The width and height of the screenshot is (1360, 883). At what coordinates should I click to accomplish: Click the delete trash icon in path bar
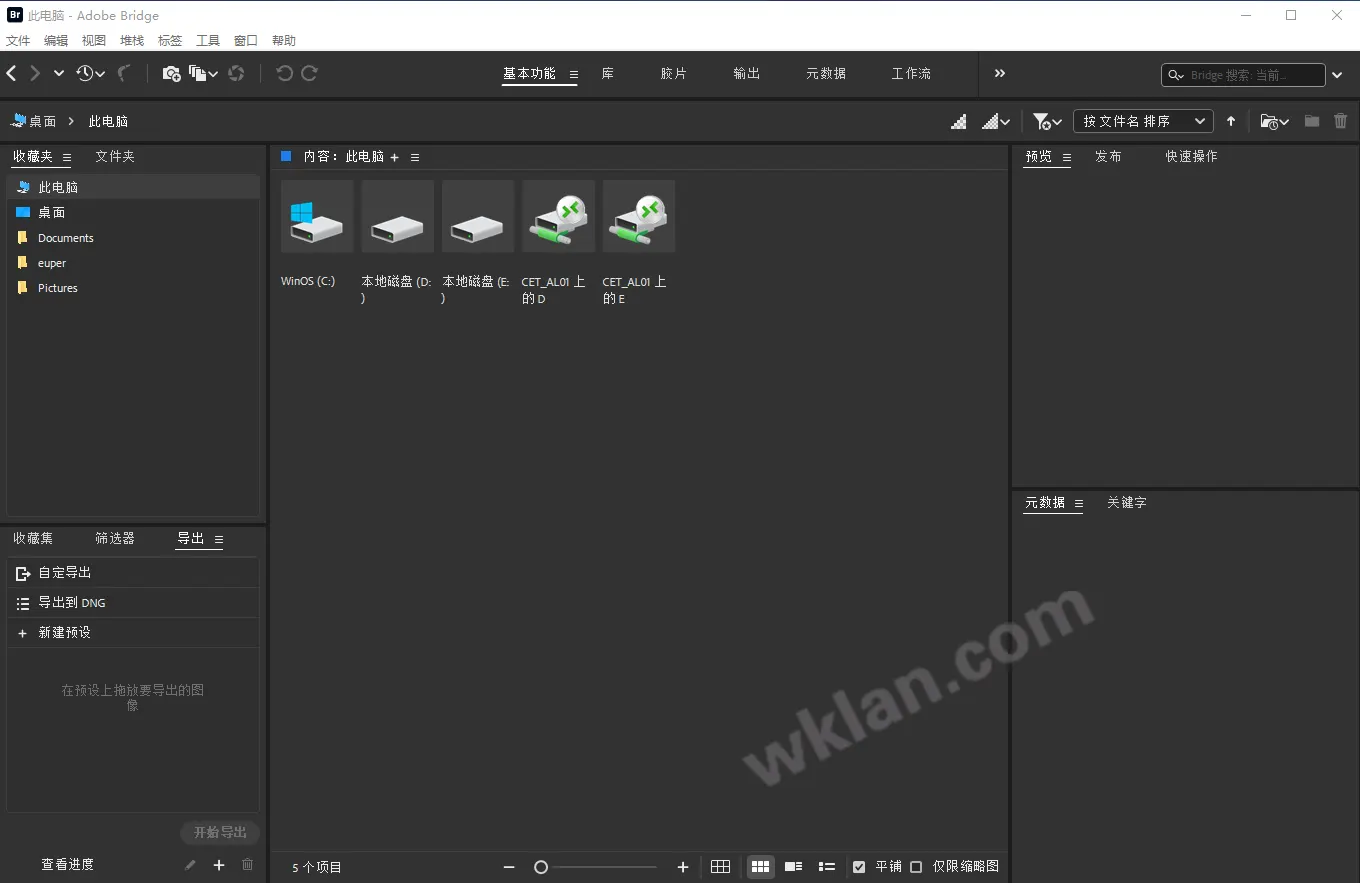coord(1341,121)
